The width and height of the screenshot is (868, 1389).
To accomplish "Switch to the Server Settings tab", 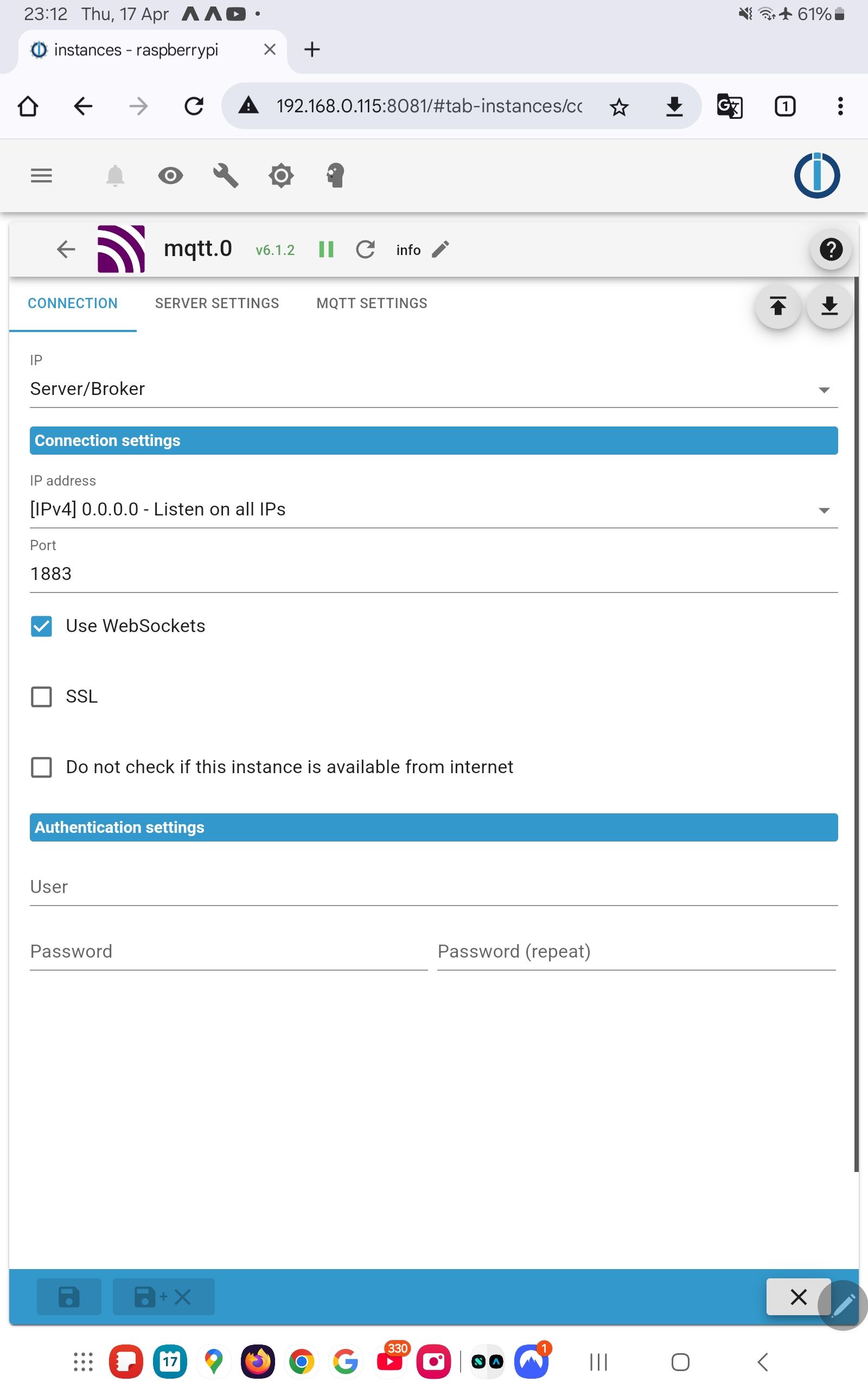I will pos(217,304).
